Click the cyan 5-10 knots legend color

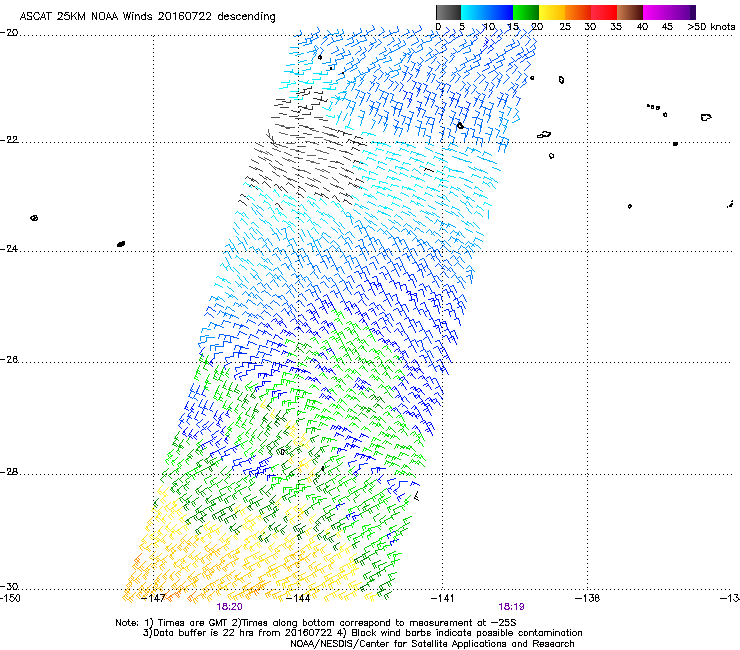point(474,12)
